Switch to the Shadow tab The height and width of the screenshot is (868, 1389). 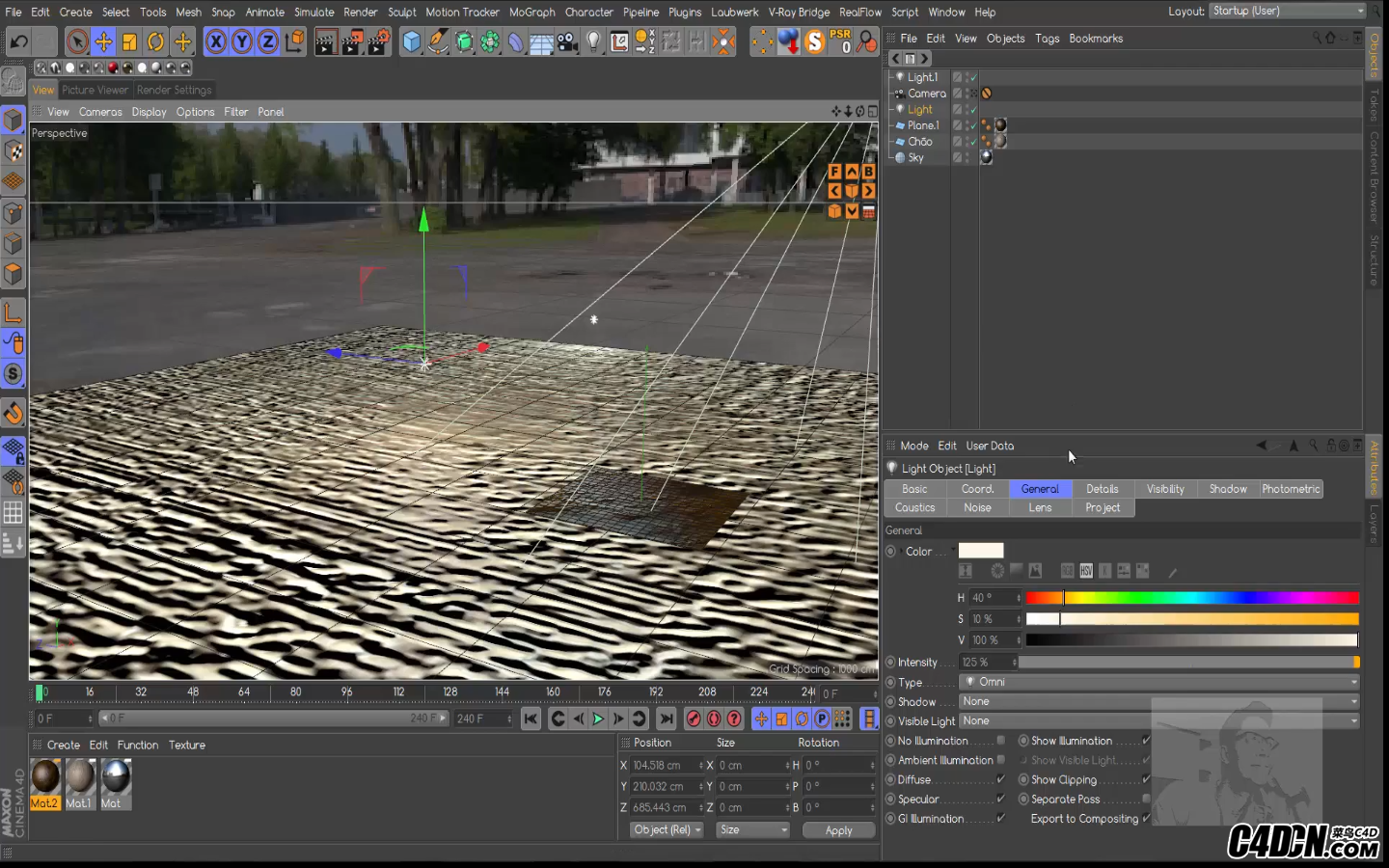(x=1227, y=489)
